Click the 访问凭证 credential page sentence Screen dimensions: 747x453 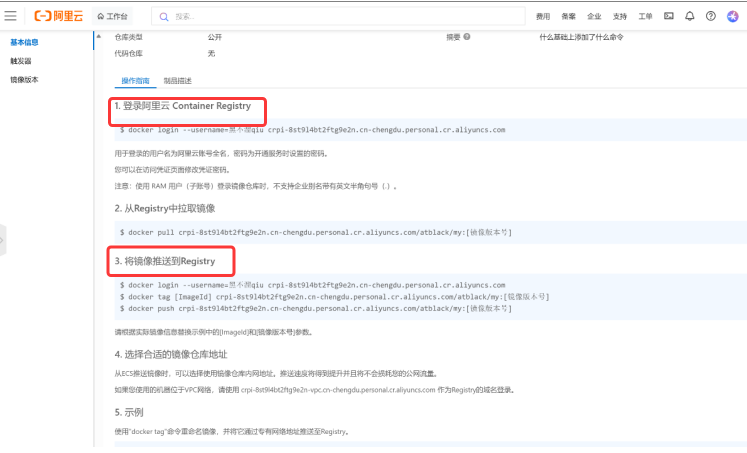[172, 170]
